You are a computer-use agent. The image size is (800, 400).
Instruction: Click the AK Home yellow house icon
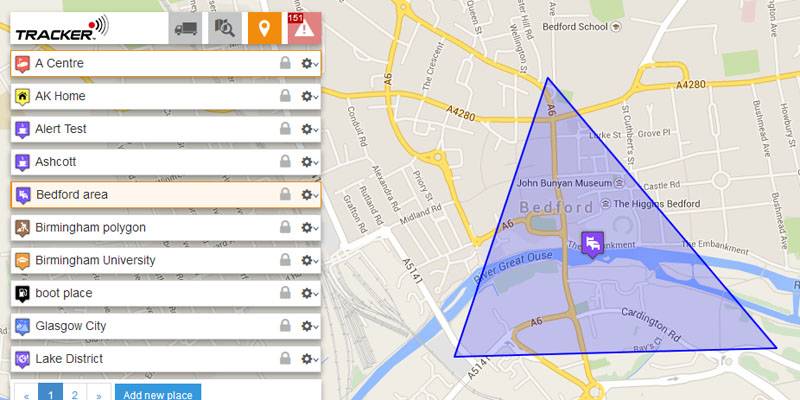[22, 96]
